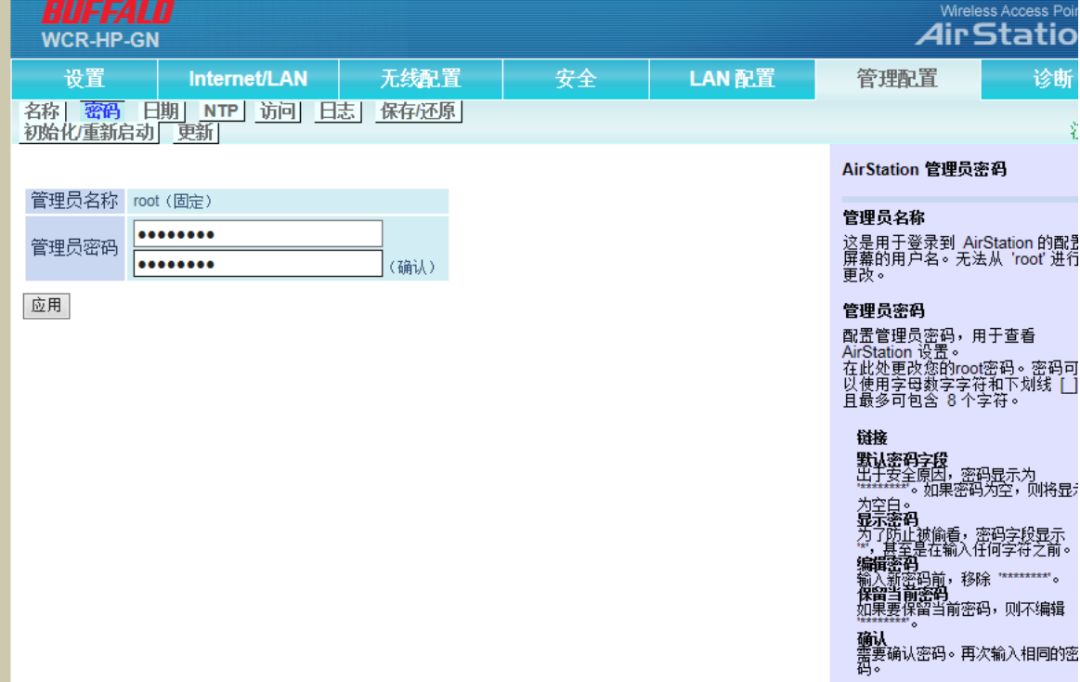This screenshot has height=682, width=1080.
Task: Open the 无线配置 tab
Action: pos(411,77)
